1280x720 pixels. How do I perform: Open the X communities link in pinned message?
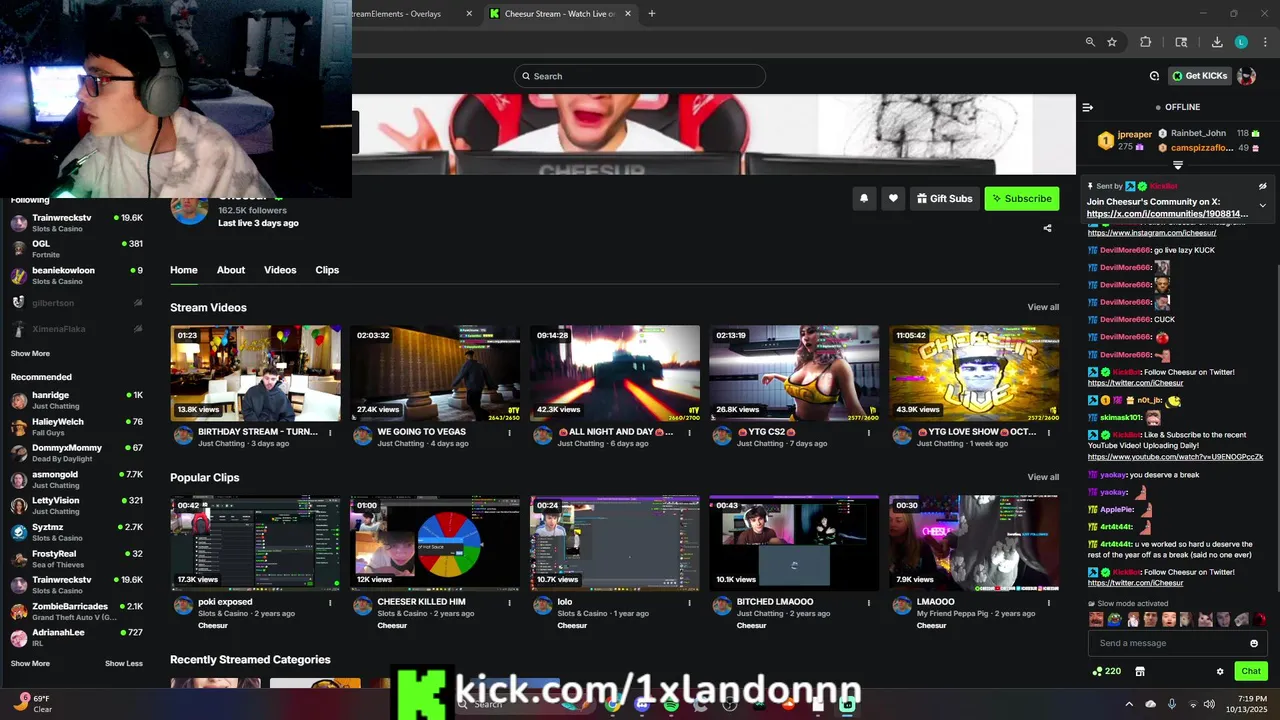(1167, 214)
